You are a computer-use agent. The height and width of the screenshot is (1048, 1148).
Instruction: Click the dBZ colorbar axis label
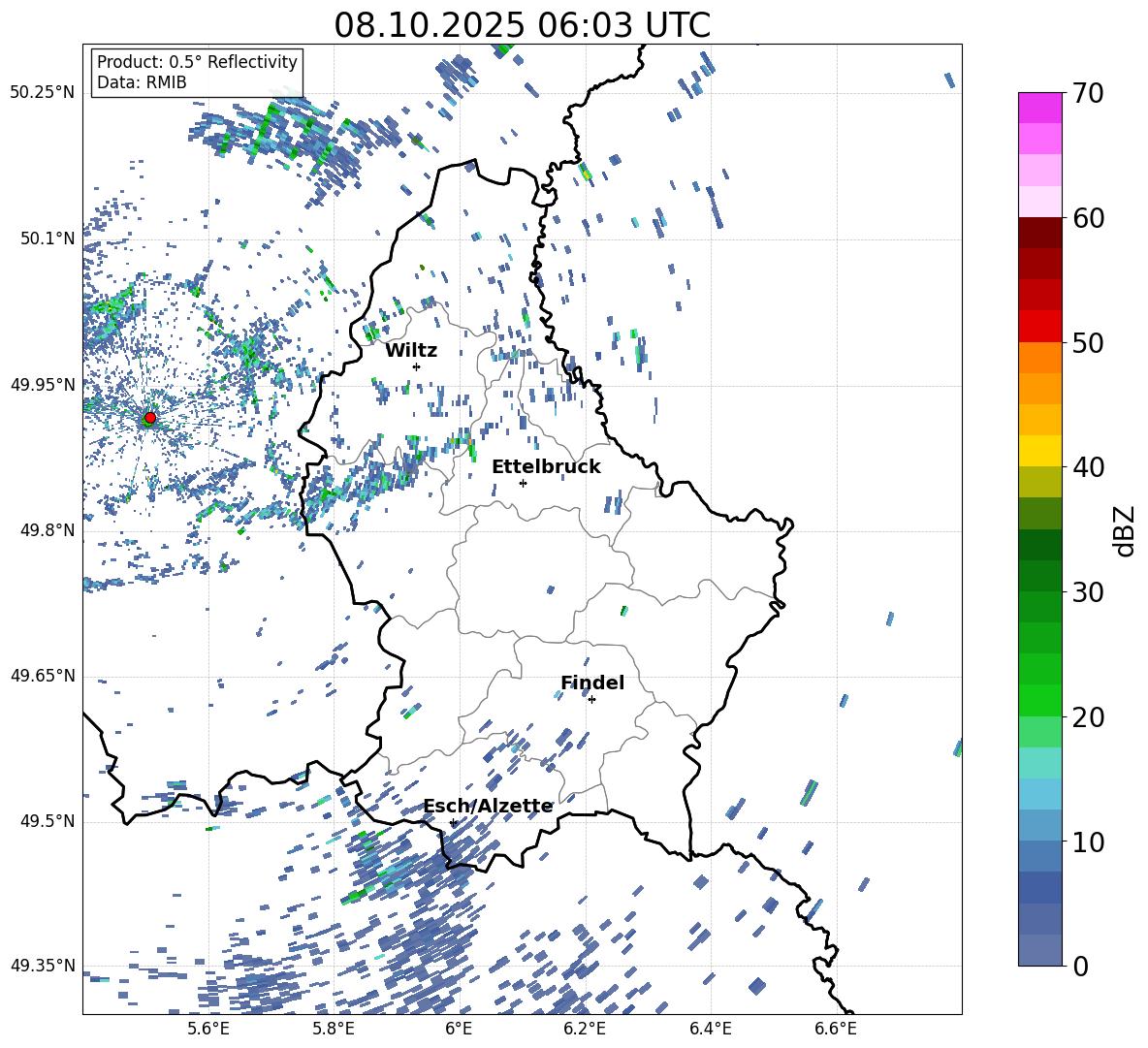(x=1125, y=530)
